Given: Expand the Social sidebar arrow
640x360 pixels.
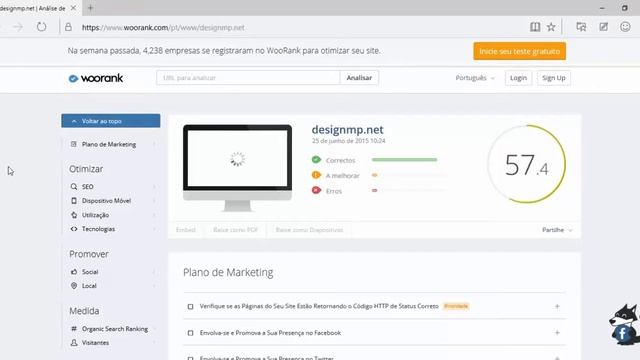Looking at the screenshot, I should coord(154,272).
